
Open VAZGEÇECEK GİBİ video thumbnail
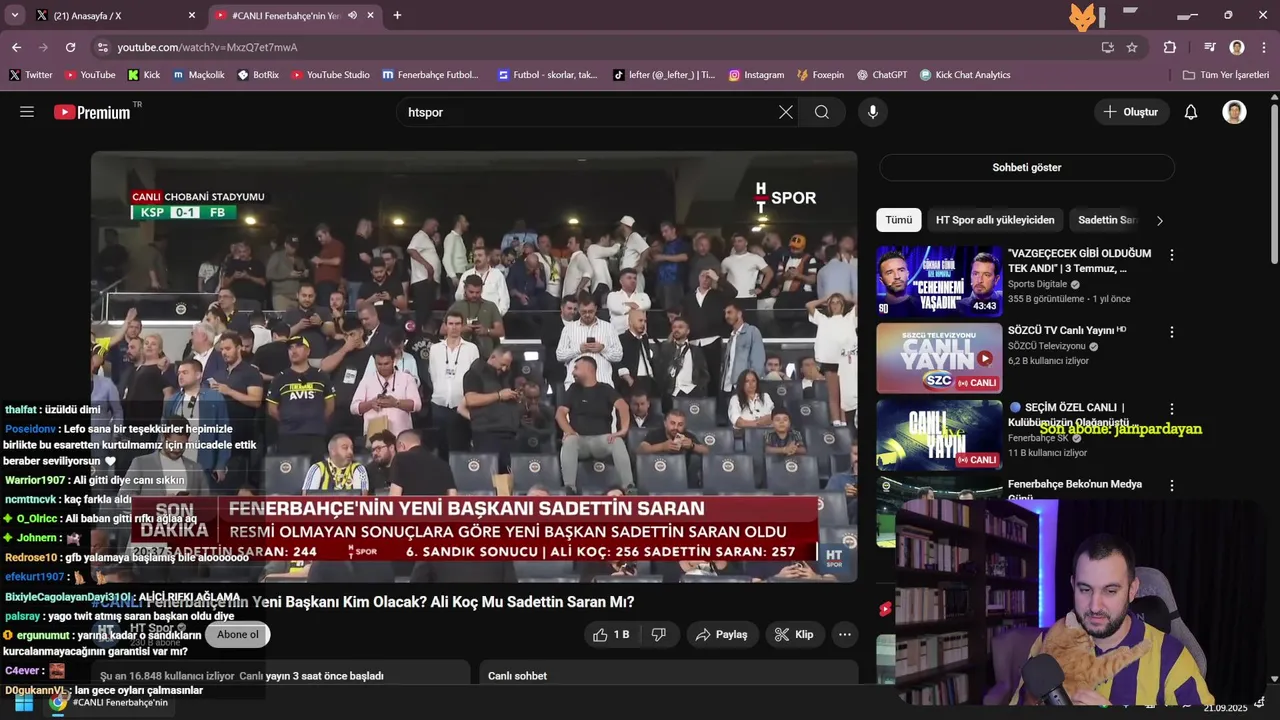click(939, 281)
